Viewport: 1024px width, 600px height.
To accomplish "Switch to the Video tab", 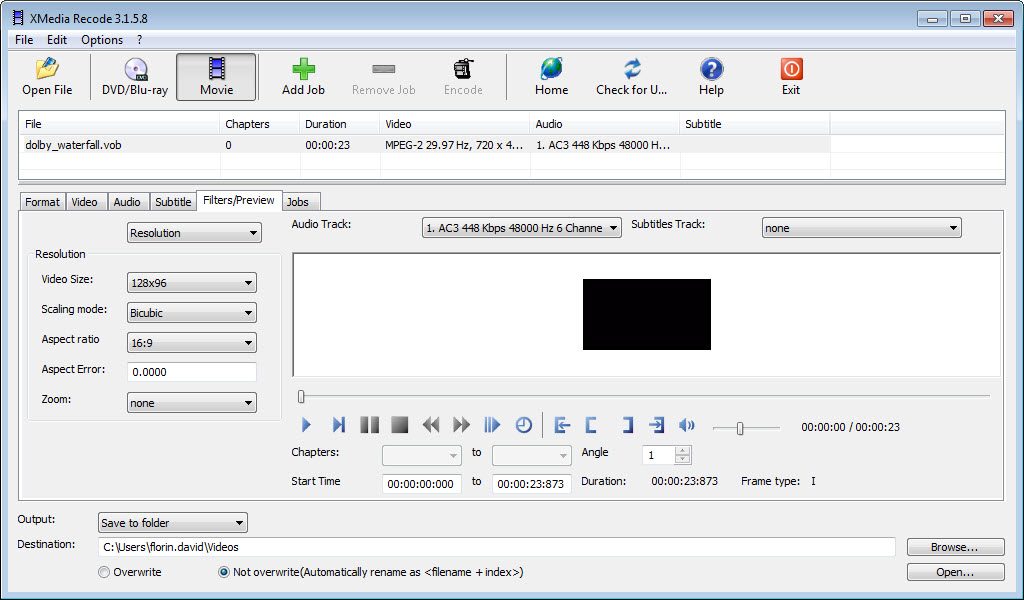I will pos(84,202).
